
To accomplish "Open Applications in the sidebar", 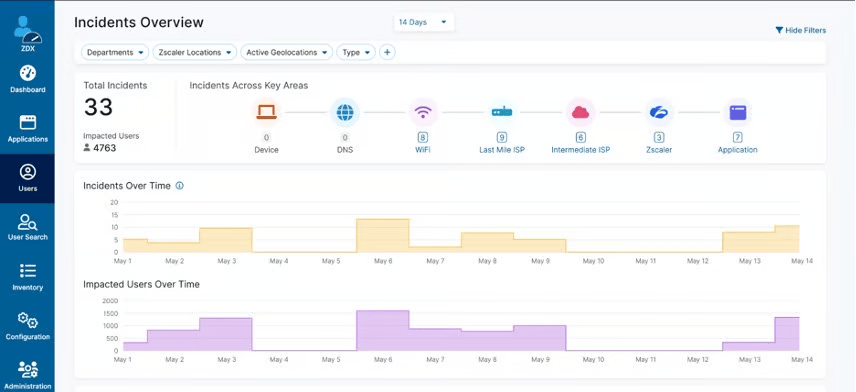I will [x=27, y=129].
